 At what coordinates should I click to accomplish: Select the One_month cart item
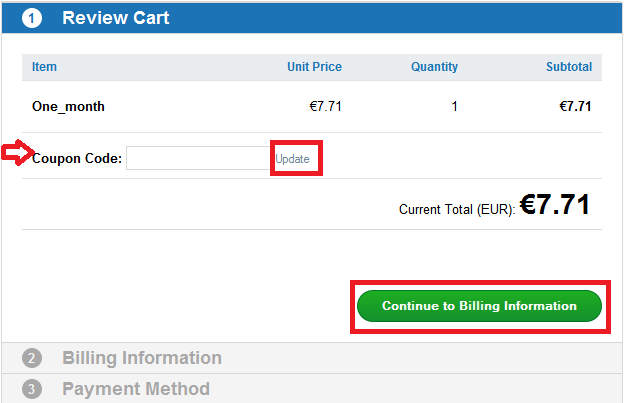68,106
